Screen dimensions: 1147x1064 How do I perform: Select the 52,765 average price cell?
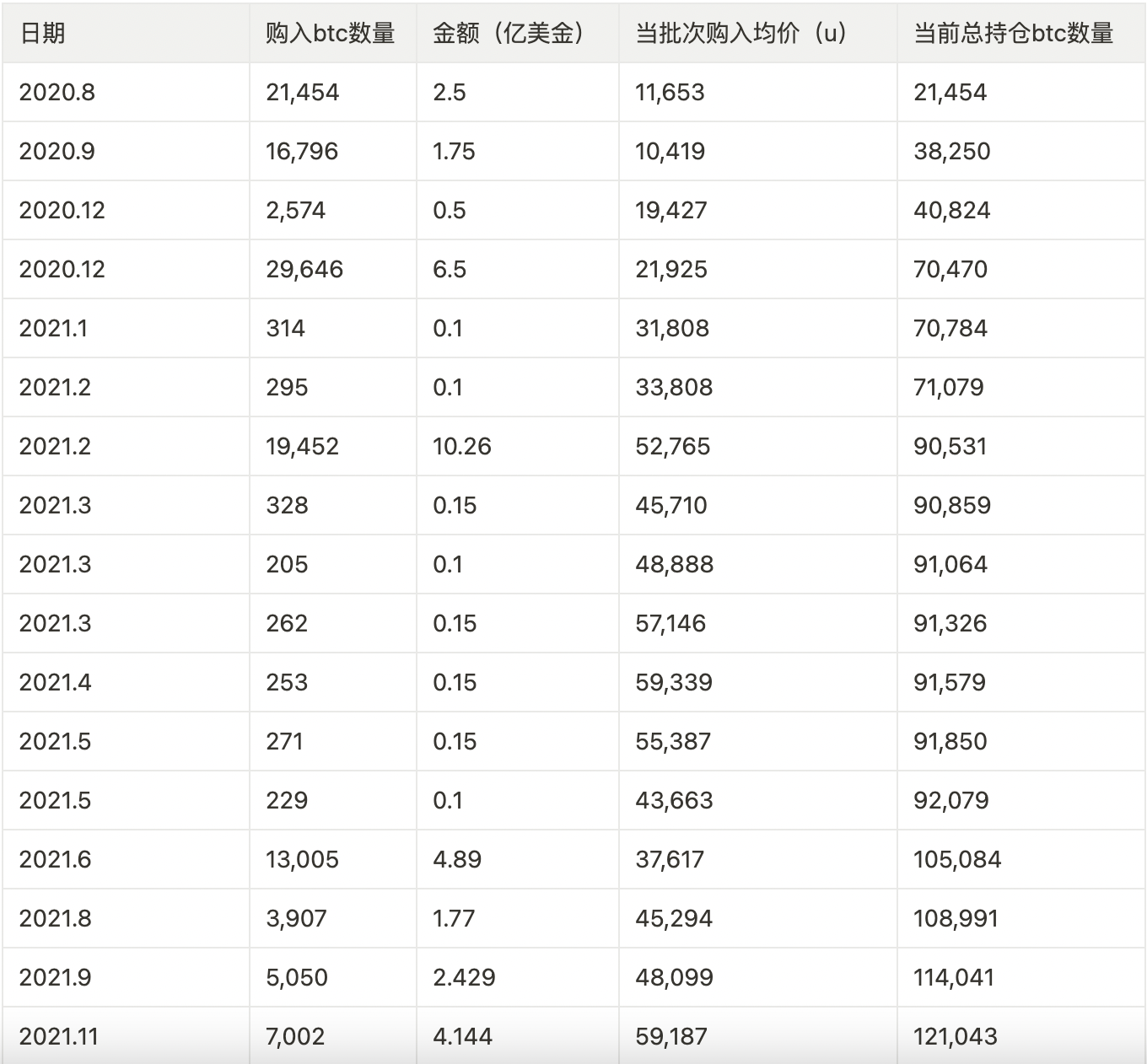[673, 446]
